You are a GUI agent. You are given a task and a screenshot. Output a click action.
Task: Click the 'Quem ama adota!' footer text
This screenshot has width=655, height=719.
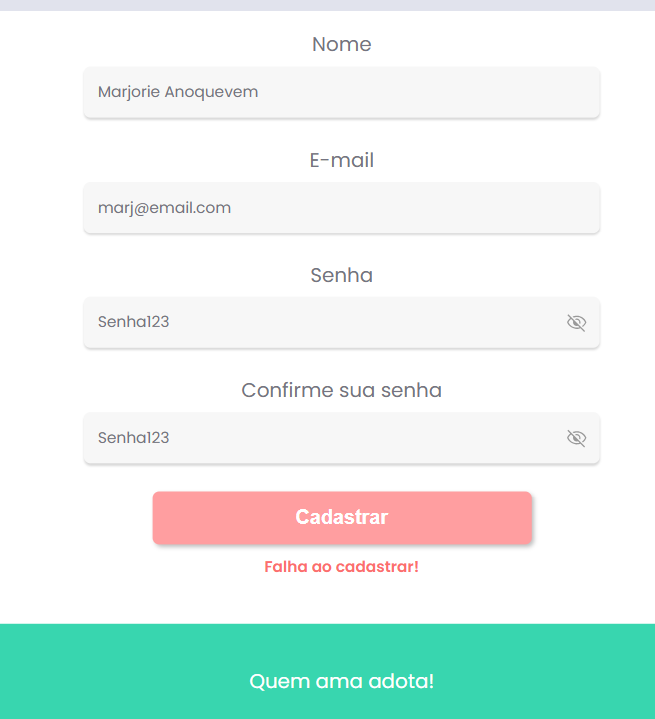point(341,682)
